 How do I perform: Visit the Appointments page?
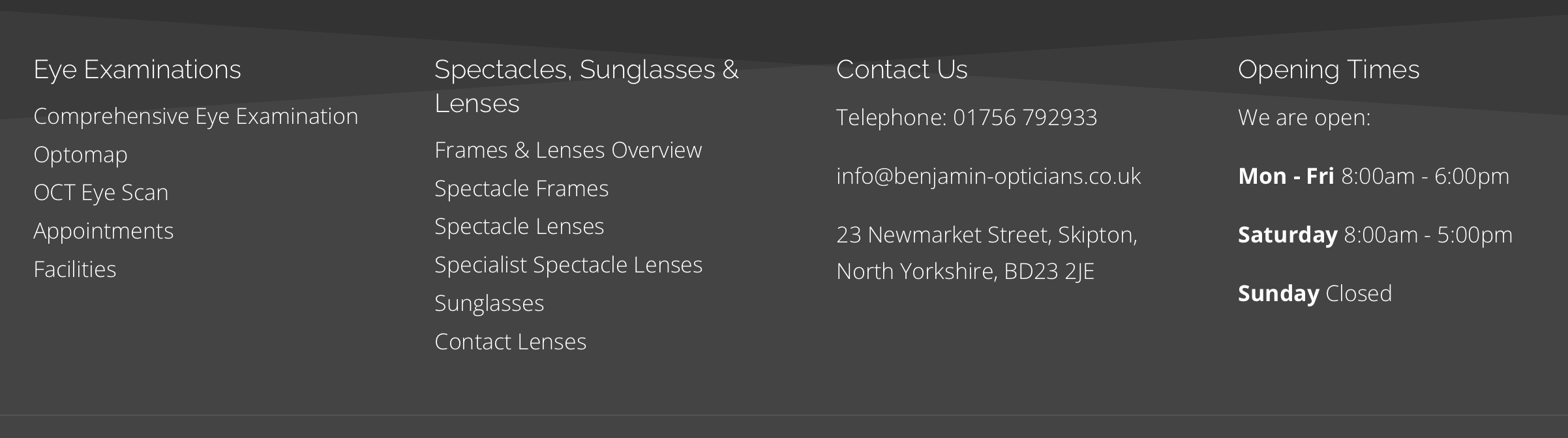pos(104,231)
